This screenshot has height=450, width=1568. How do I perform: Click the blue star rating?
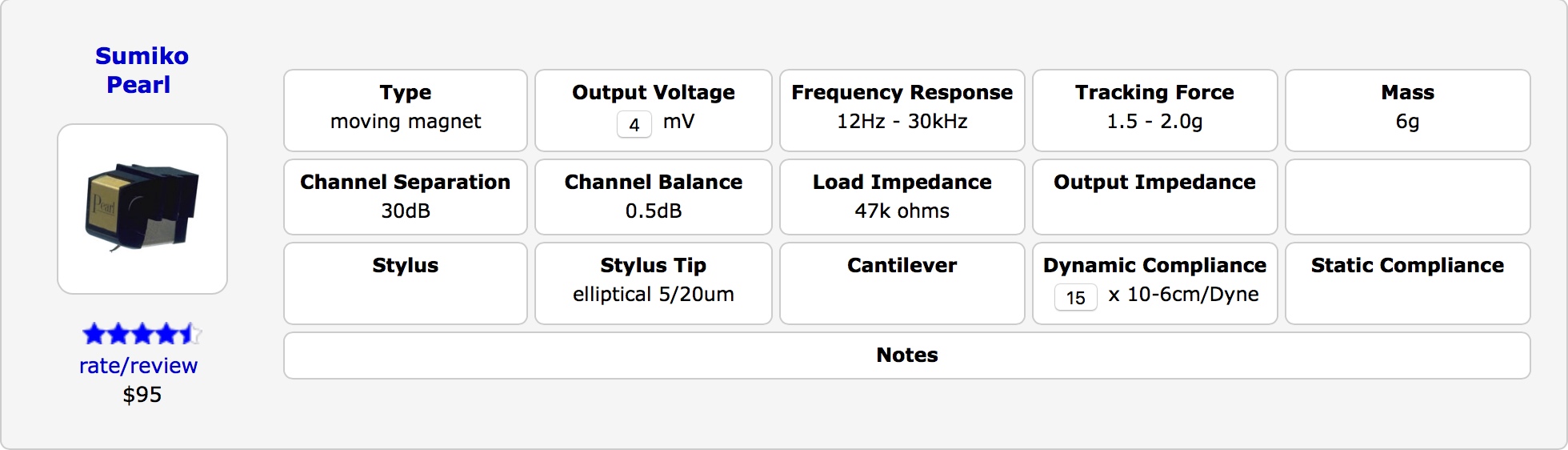pyautogui.click(x=142, y=334)
